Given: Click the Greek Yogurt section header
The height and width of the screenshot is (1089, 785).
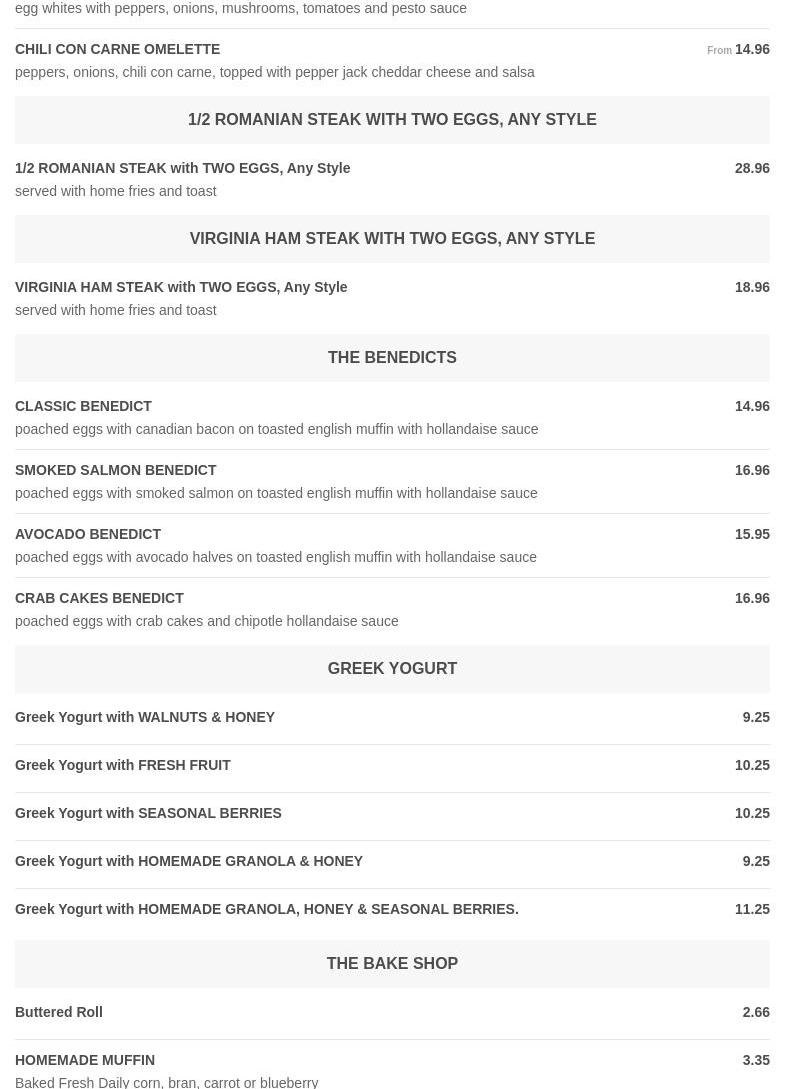Looking at the screenshot, I should [x=392, y=669].
